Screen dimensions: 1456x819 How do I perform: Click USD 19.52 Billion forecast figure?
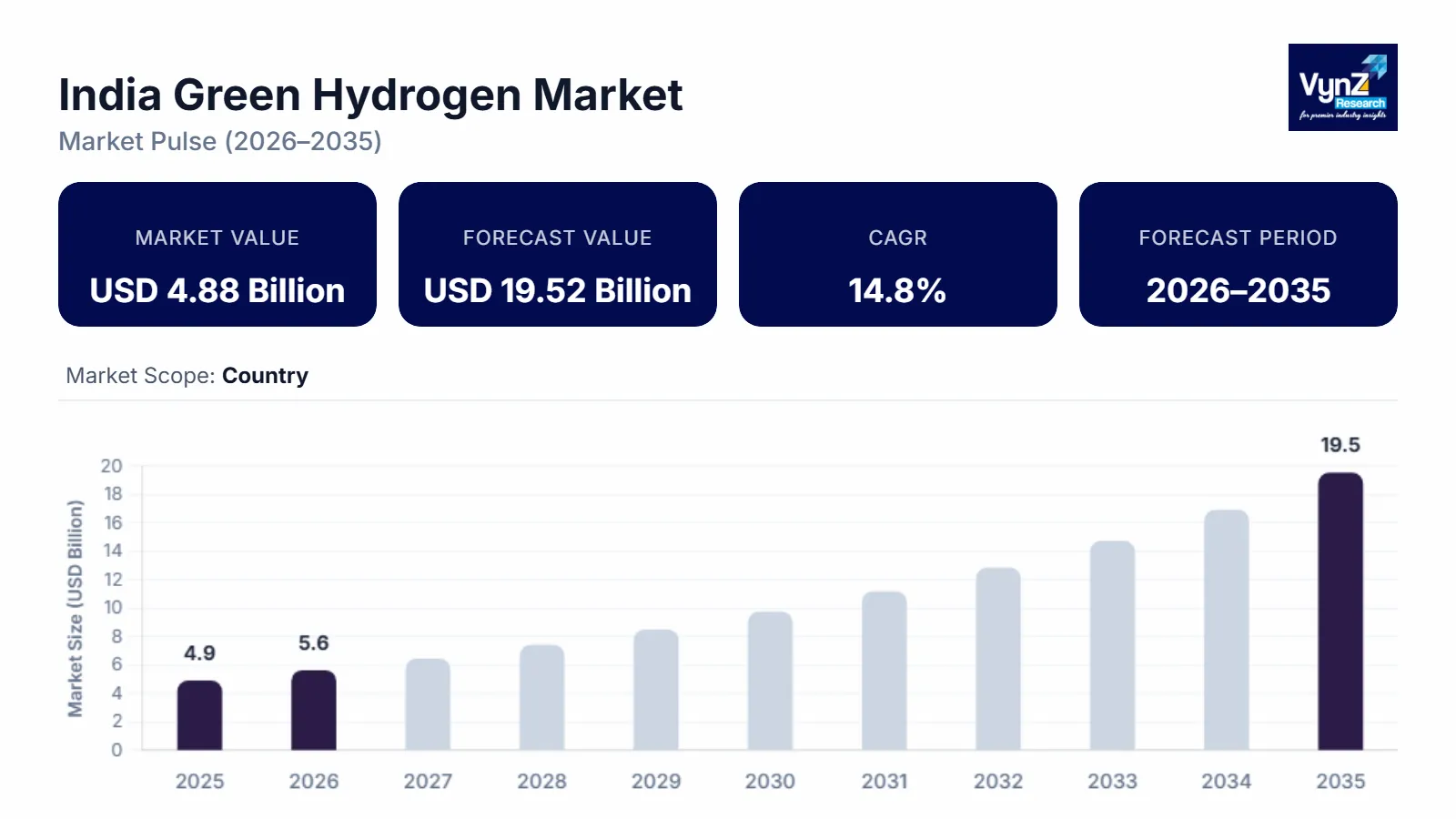click(557, 291)
